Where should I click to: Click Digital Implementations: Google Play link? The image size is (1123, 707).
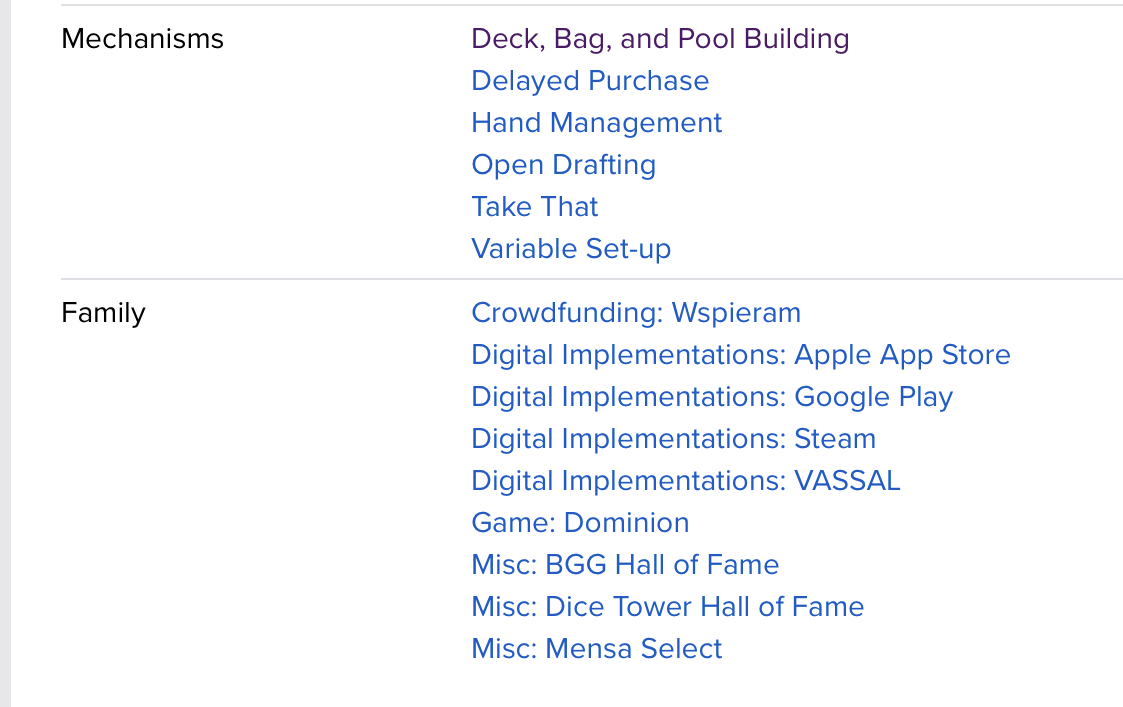click(712, 397)
